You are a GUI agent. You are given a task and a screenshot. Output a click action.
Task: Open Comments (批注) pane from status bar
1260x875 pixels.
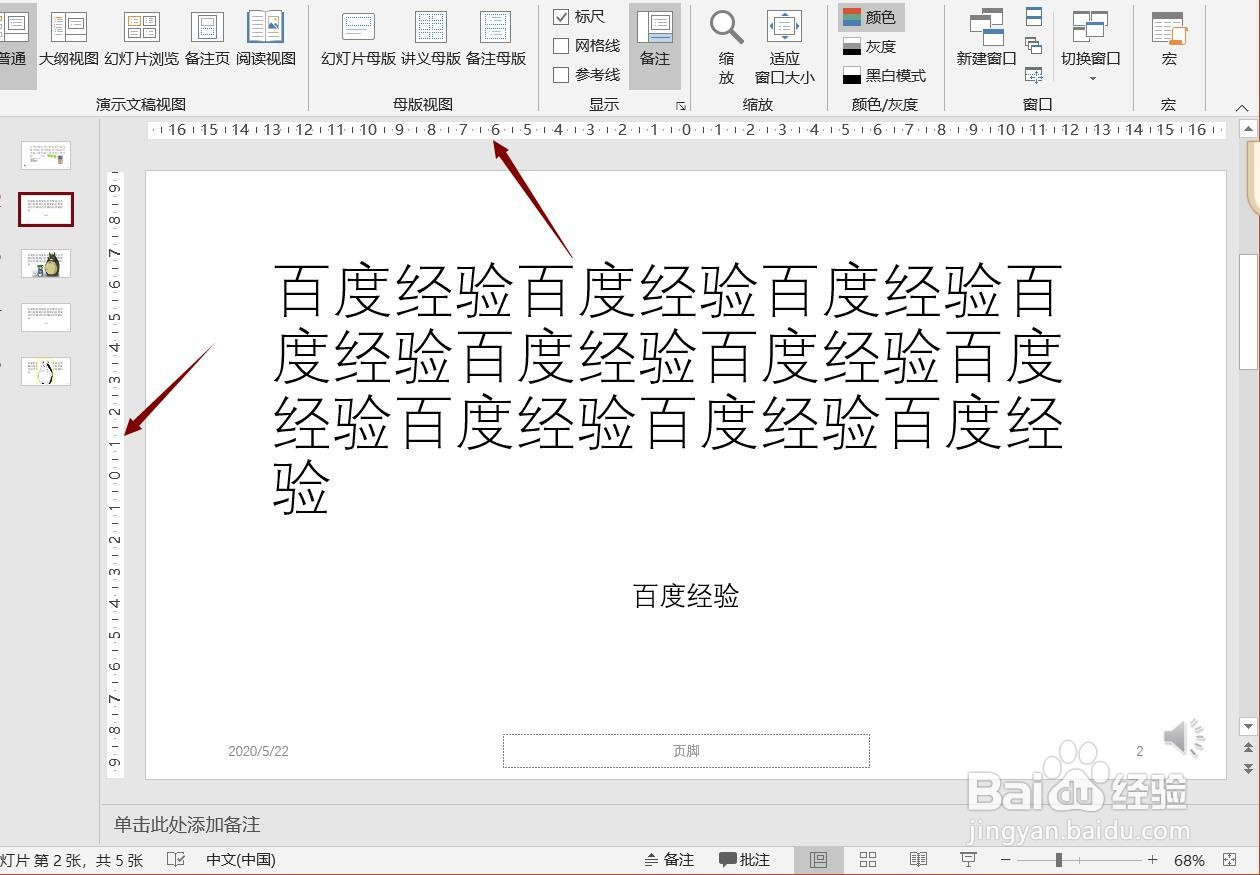(745, 860)
